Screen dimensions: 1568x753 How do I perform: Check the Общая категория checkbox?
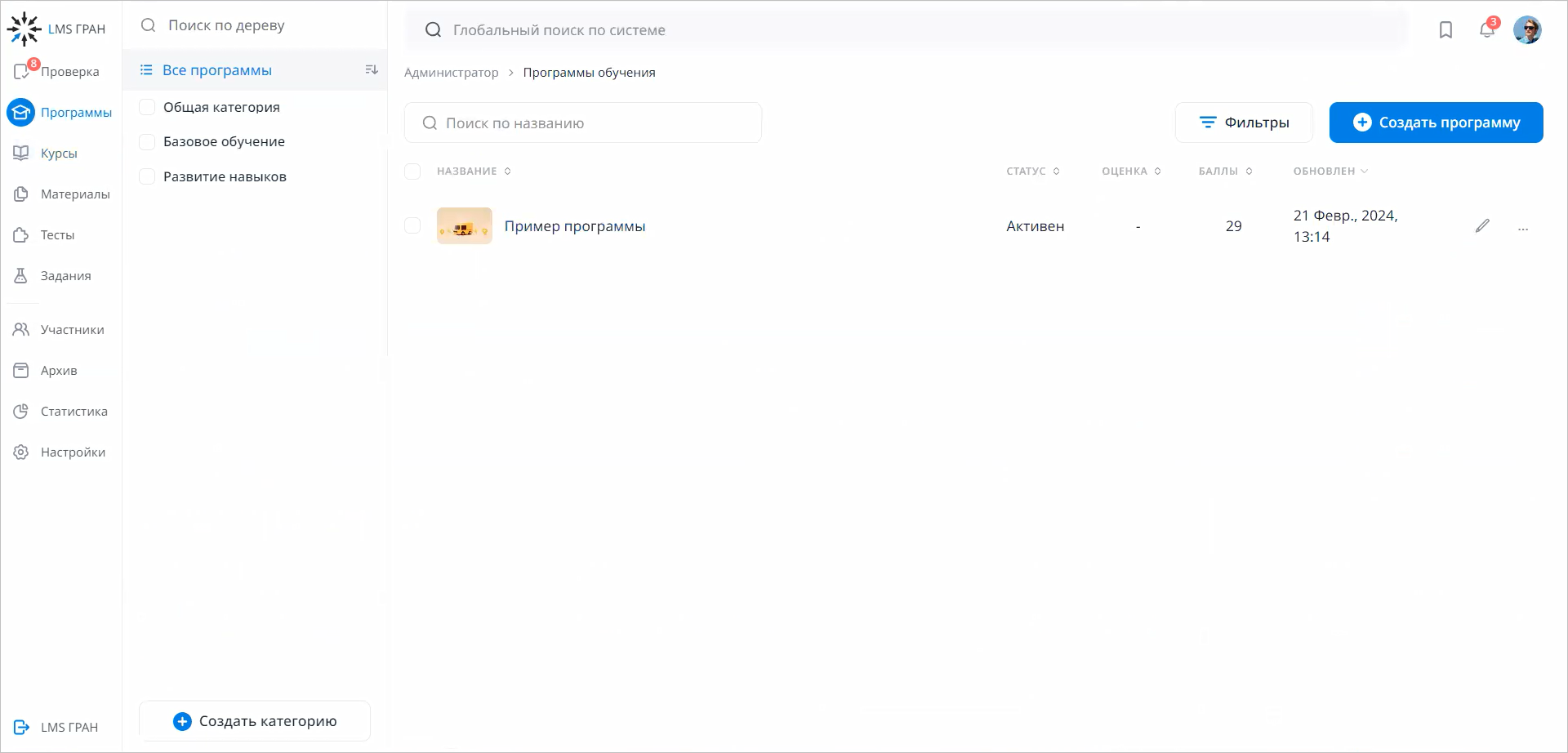click(147, 106)
